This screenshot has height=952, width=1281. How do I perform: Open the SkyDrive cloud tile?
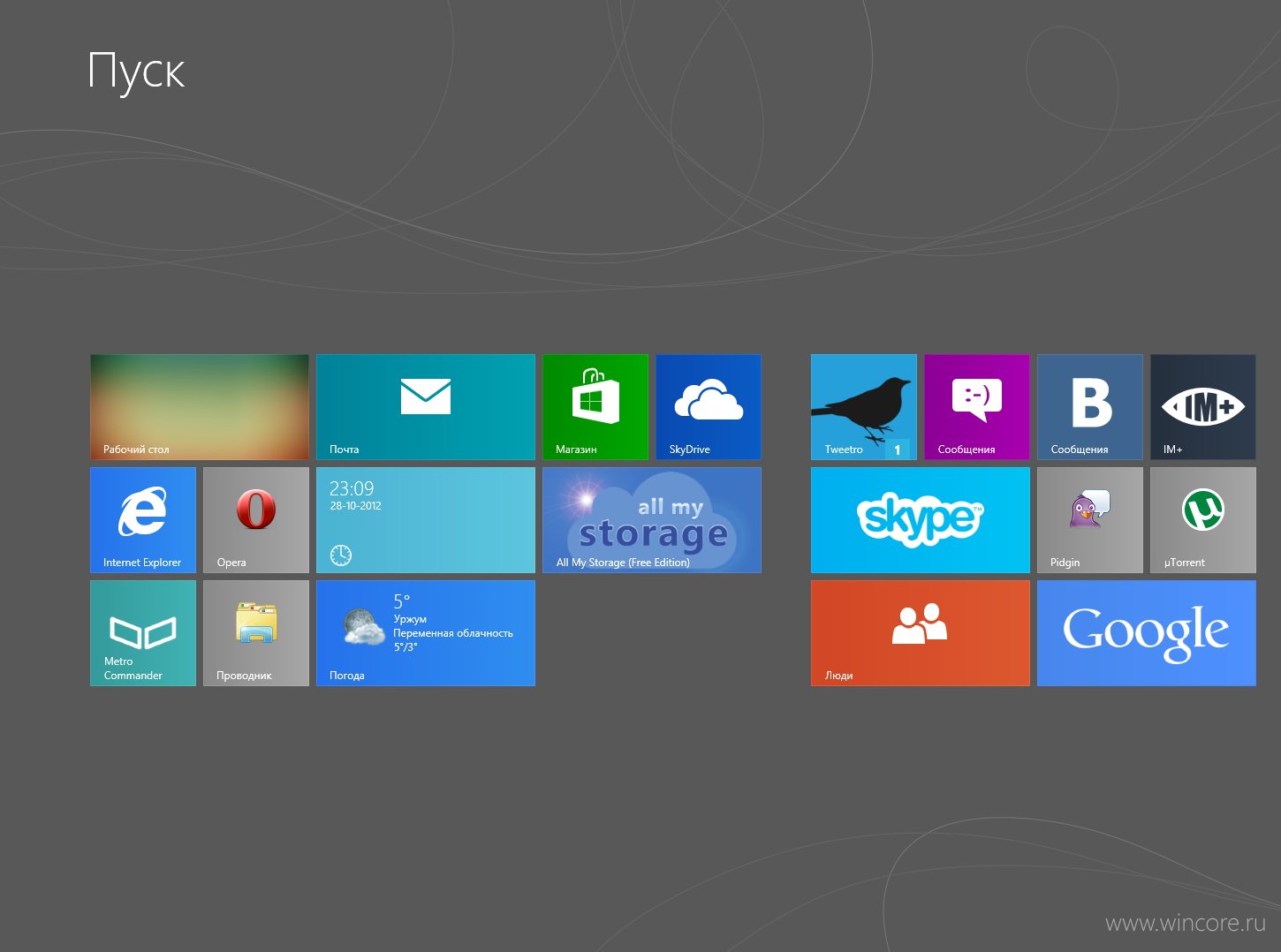point(709,407)
